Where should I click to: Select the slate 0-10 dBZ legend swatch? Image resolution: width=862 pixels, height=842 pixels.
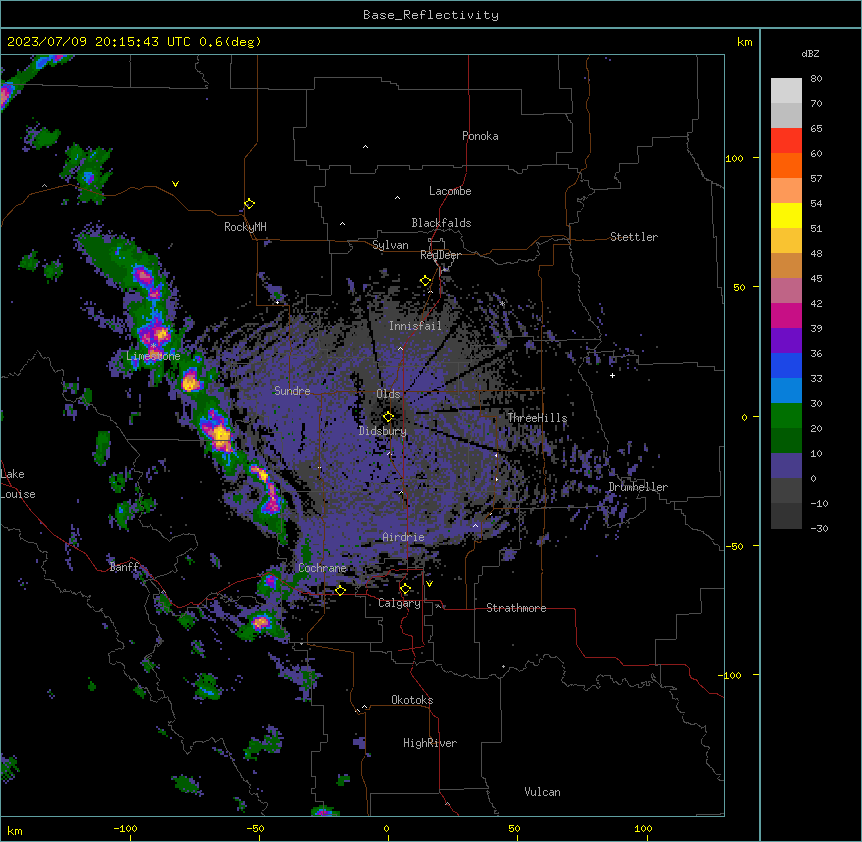click(x=786, y=466)
